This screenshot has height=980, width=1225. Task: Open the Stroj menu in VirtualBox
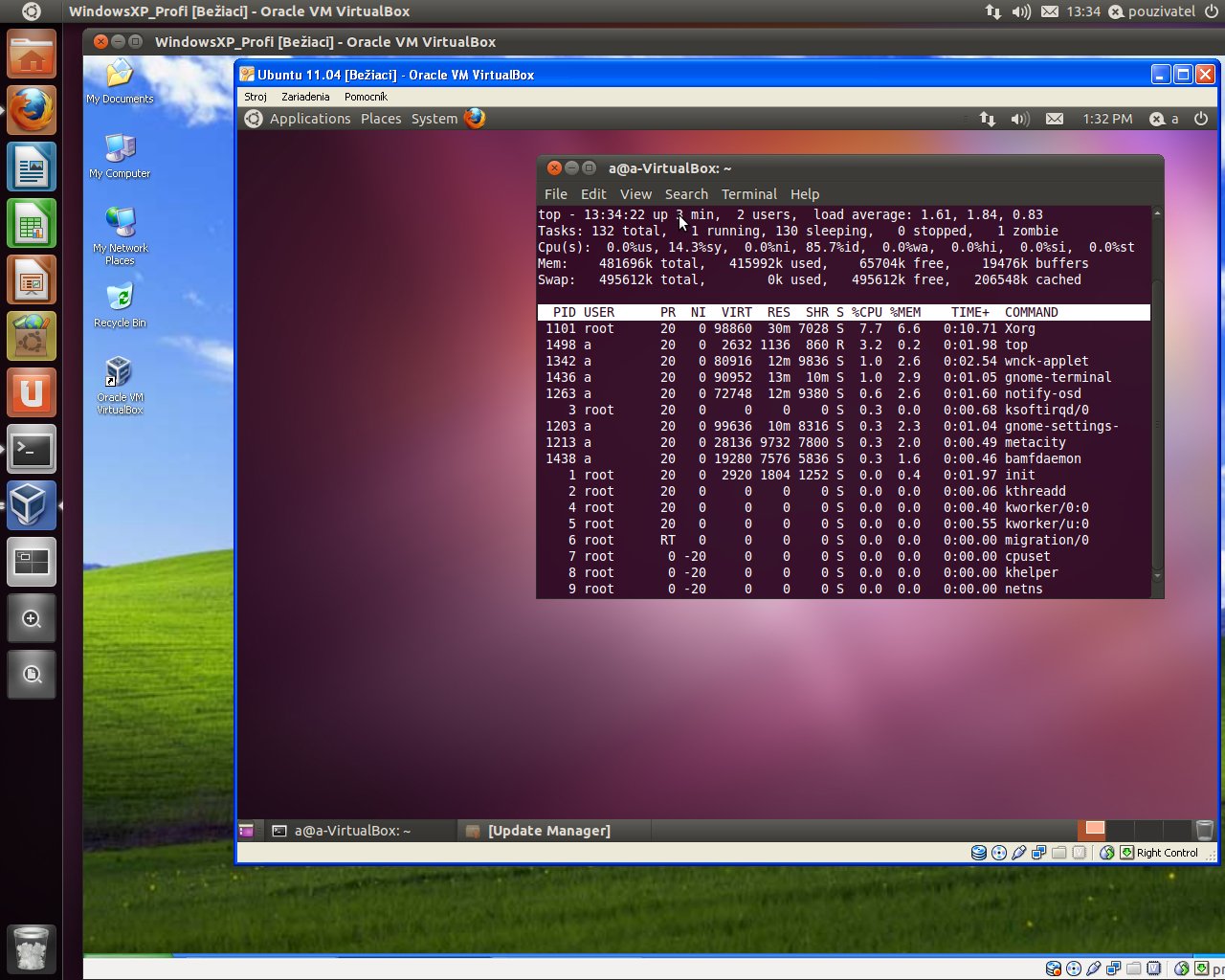click(x=256, y=97)
